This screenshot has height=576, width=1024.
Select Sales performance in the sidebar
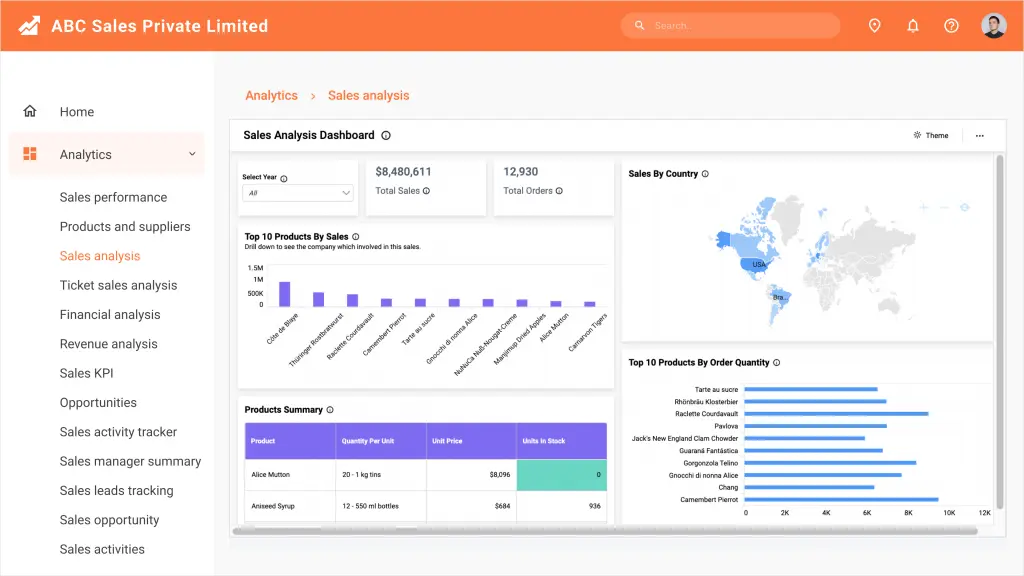pos(113,197)
